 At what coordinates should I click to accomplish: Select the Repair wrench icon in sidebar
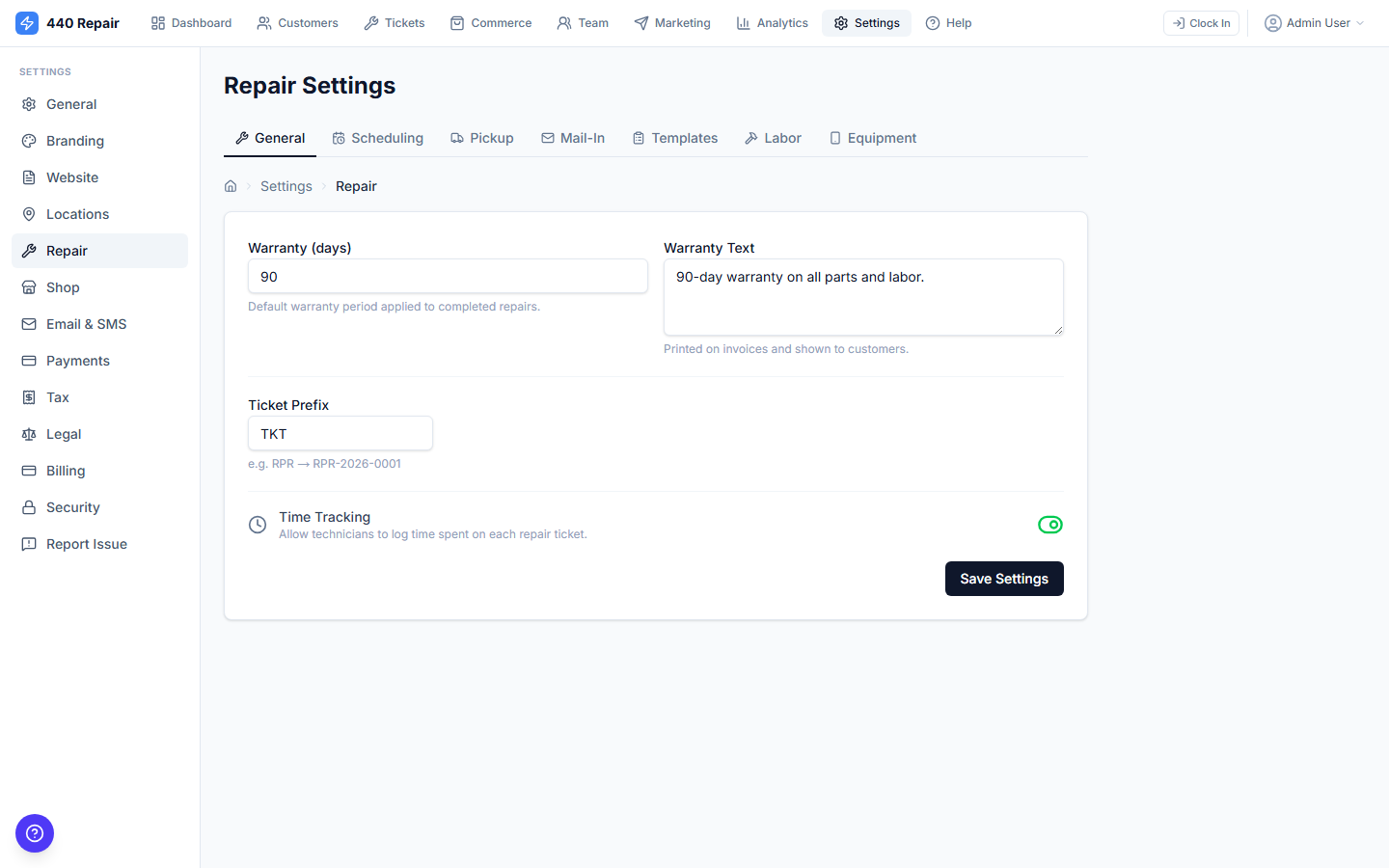30,250
